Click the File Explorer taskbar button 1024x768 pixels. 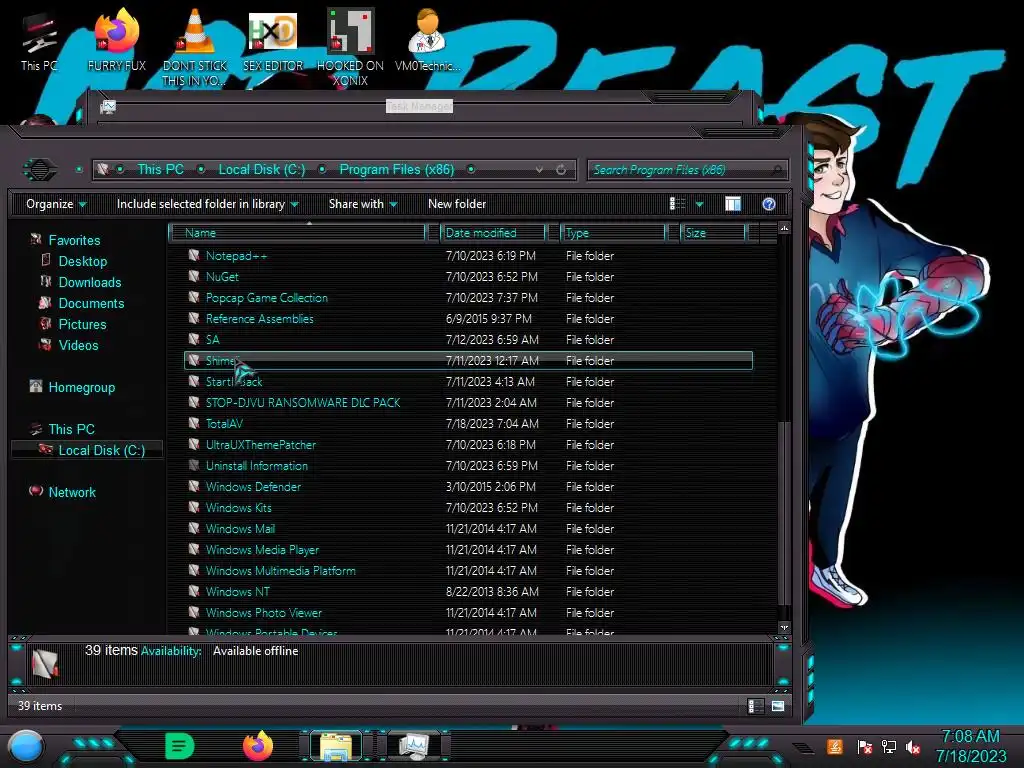[336, 746]
